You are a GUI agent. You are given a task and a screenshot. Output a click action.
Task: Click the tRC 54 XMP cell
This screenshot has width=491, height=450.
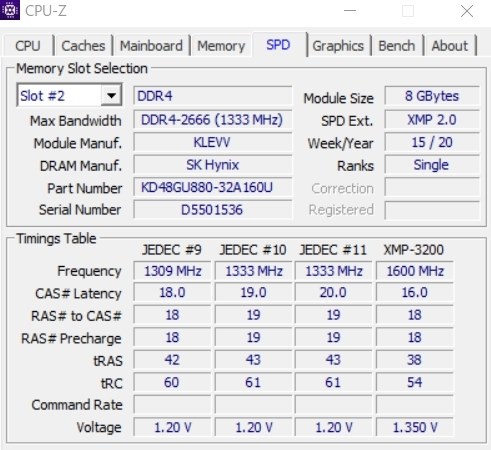coord(415,382)
